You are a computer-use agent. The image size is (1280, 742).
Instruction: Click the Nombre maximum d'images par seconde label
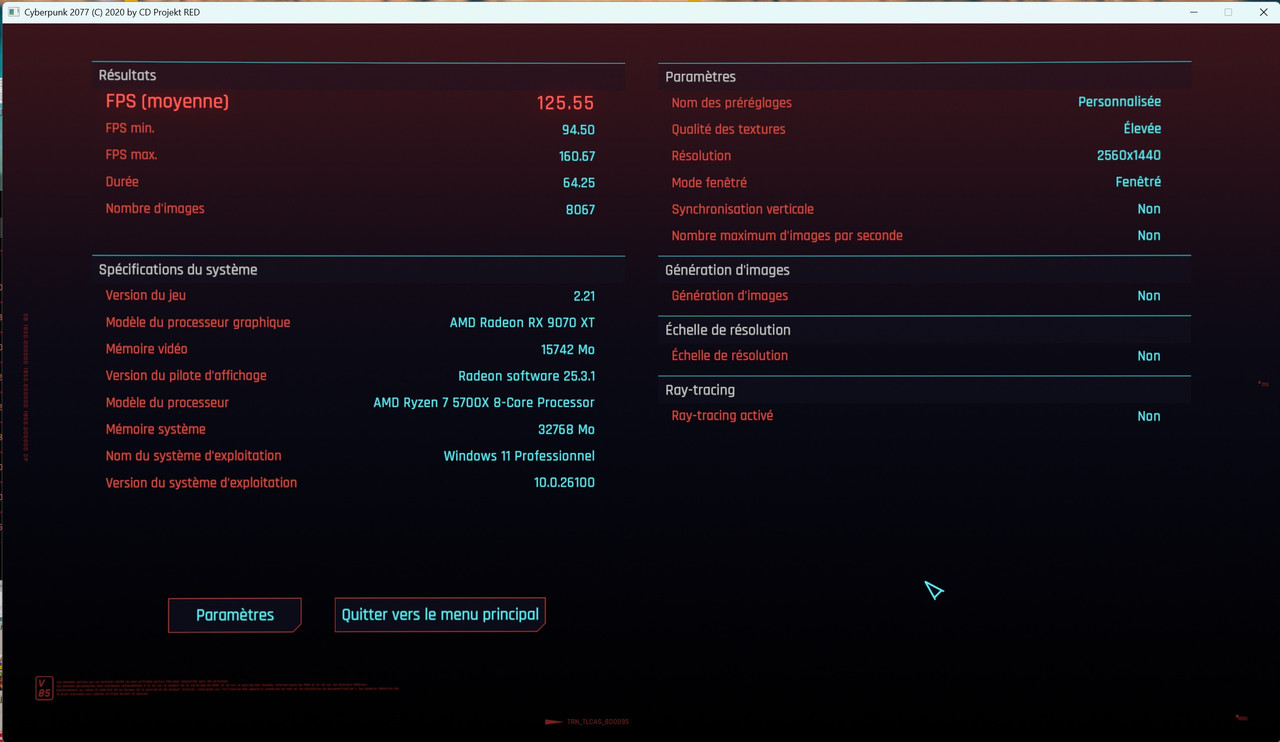[x=787, y=236]
